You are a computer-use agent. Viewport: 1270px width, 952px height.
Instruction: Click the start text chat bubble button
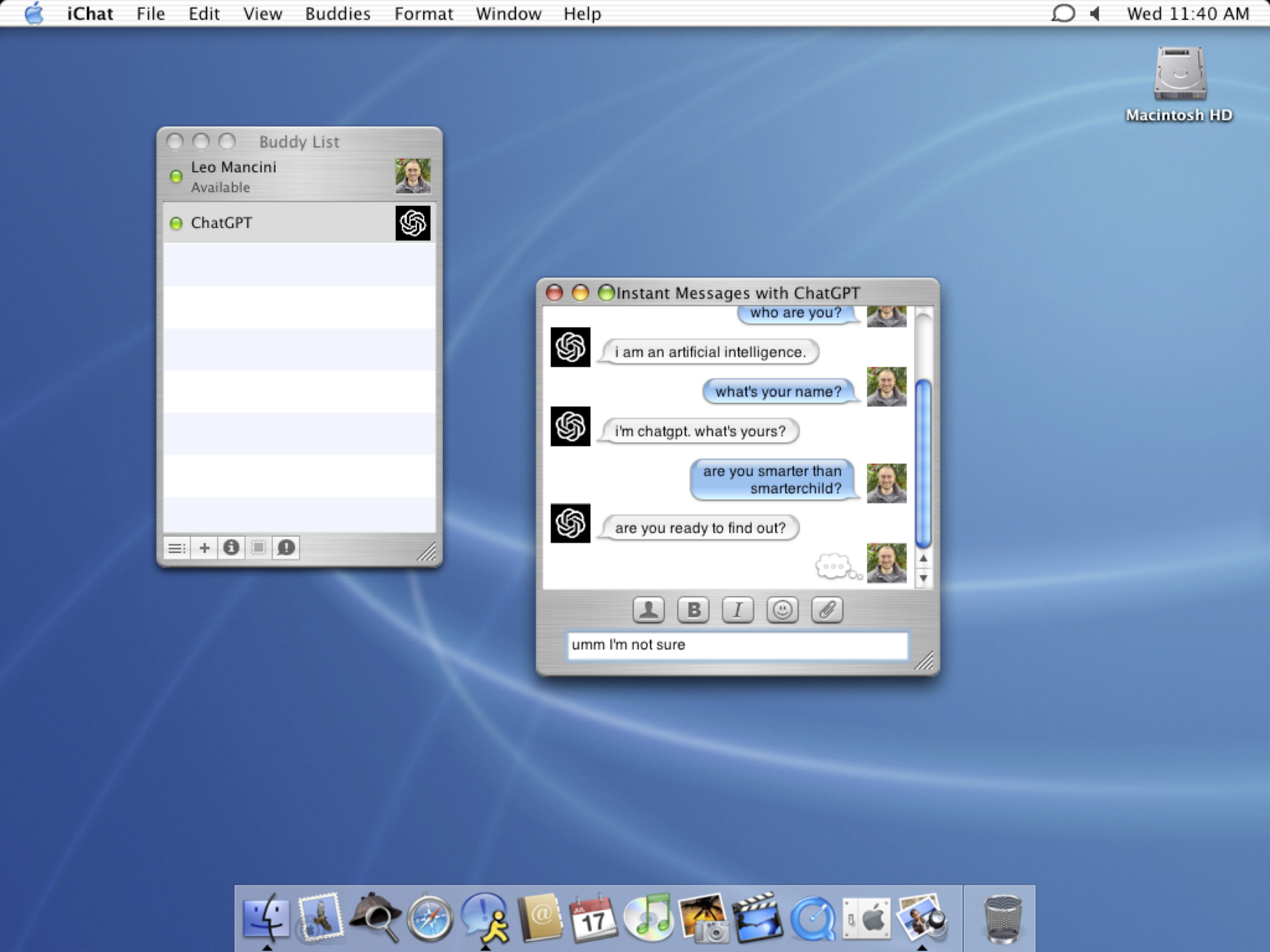286,548
